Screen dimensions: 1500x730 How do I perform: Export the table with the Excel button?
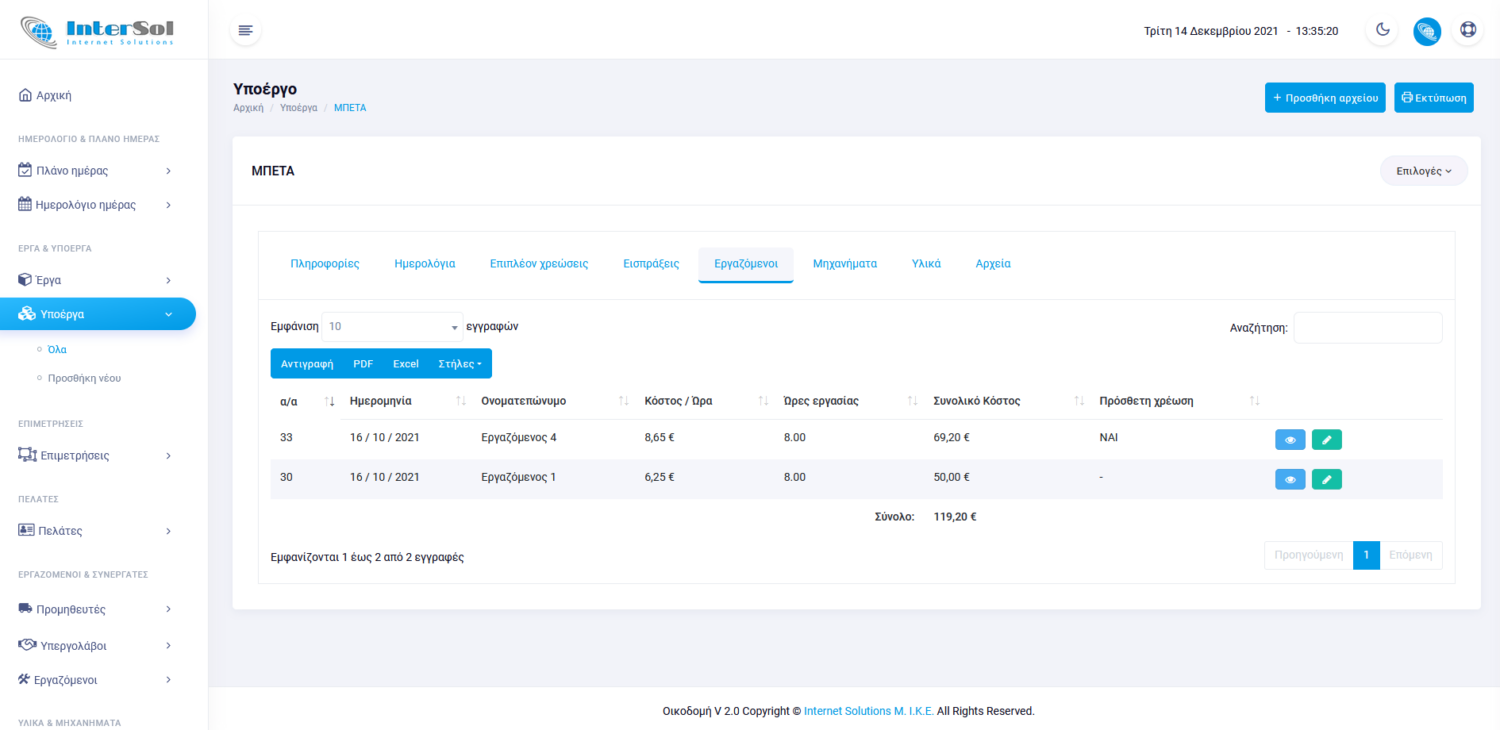point(405,364)
